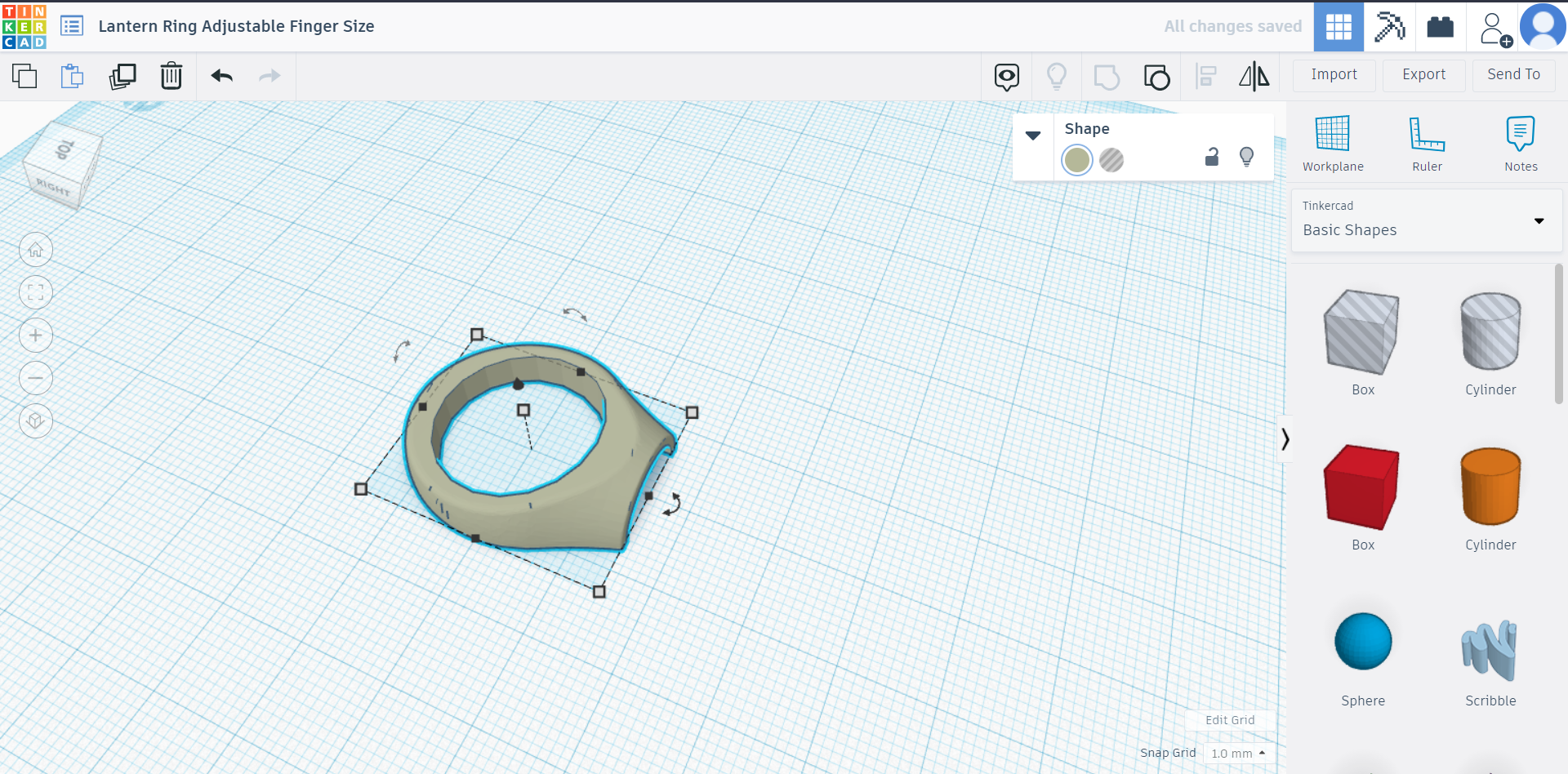This screenshot has width=1568, height=774.
Task: Click the Show all lightbulb icon
Action: click(x=1057, y=77)
